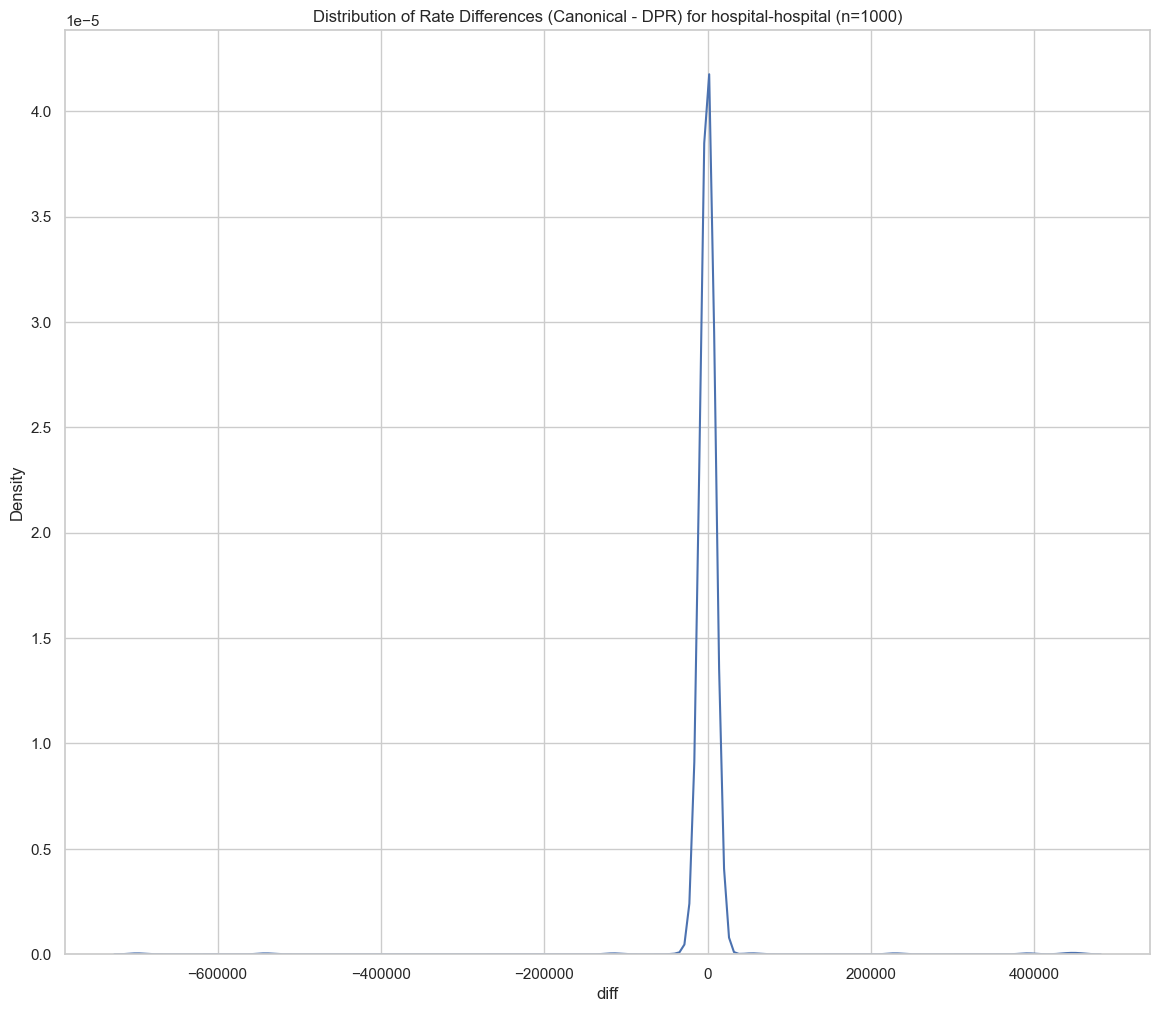Image resolution: width=1160 pixels, height=1012 pixels.
Task: Select the −400000 x-axis tick label
Action: (x=381, y=973)
